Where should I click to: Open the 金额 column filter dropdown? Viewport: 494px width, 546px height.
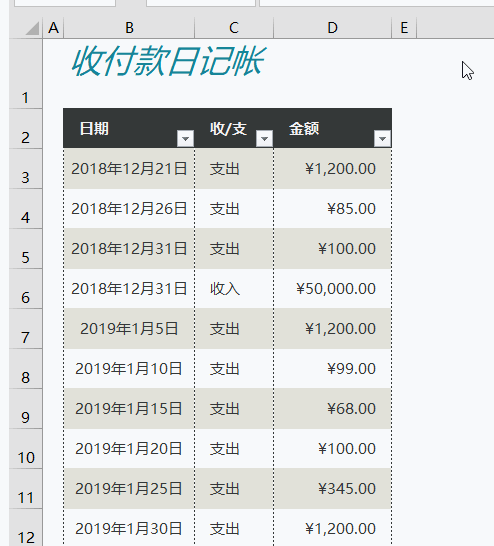(x=382, y=139)
